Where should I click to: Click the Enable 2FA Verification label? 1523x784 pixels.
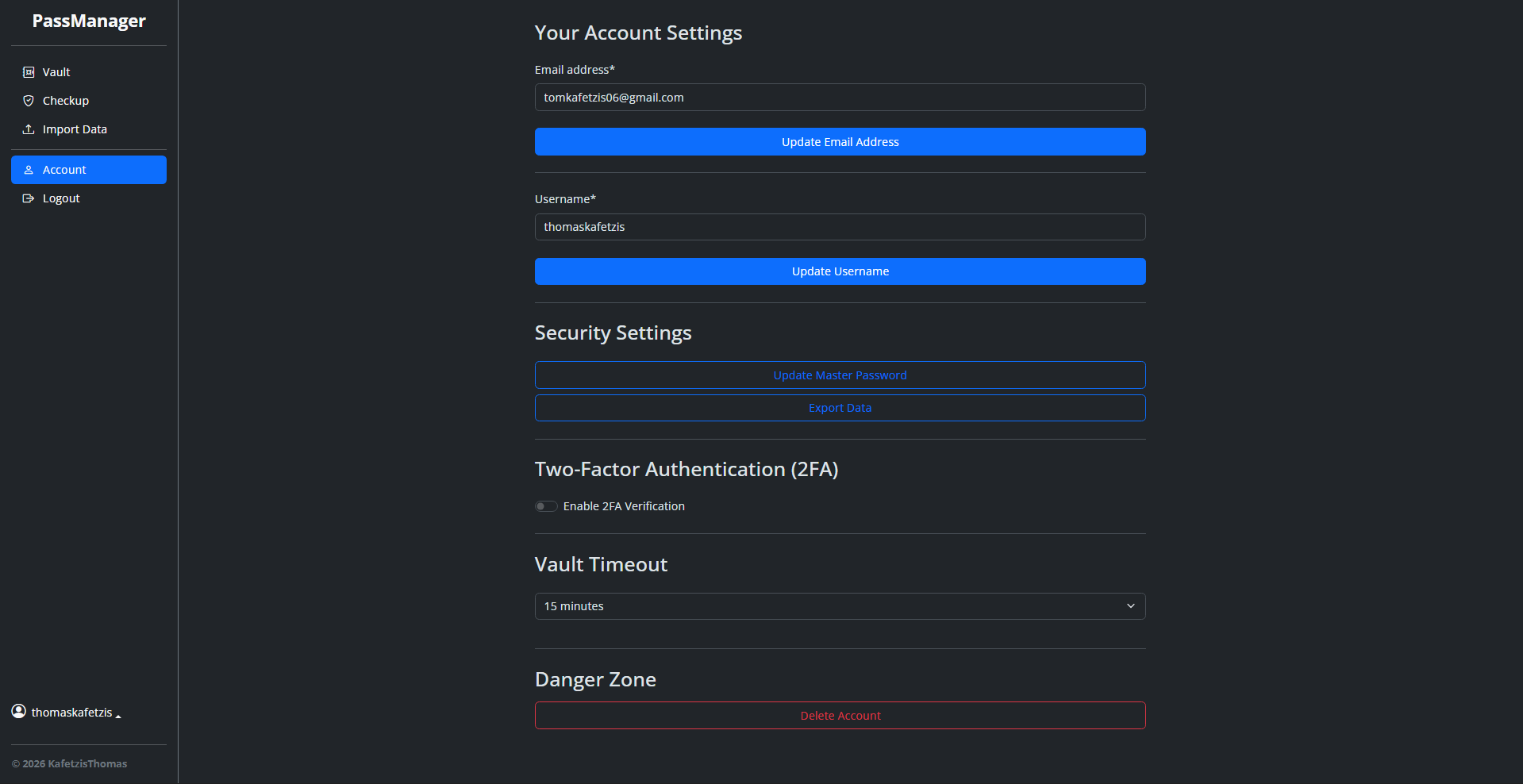tap(624, 506)
